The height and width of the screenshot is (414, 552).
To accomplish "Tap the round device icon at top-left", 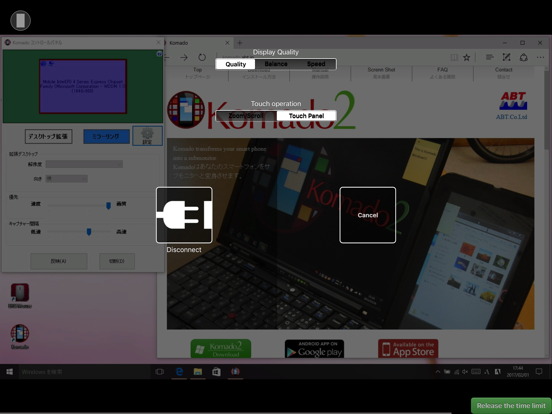I will coord(20,20).
